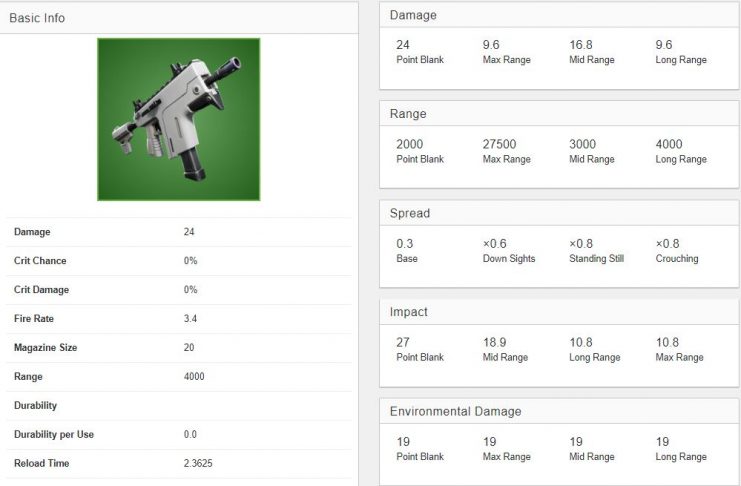Select the Magazine Size row label
Viewport: 741px width, 486px height.
click(45, 347)
